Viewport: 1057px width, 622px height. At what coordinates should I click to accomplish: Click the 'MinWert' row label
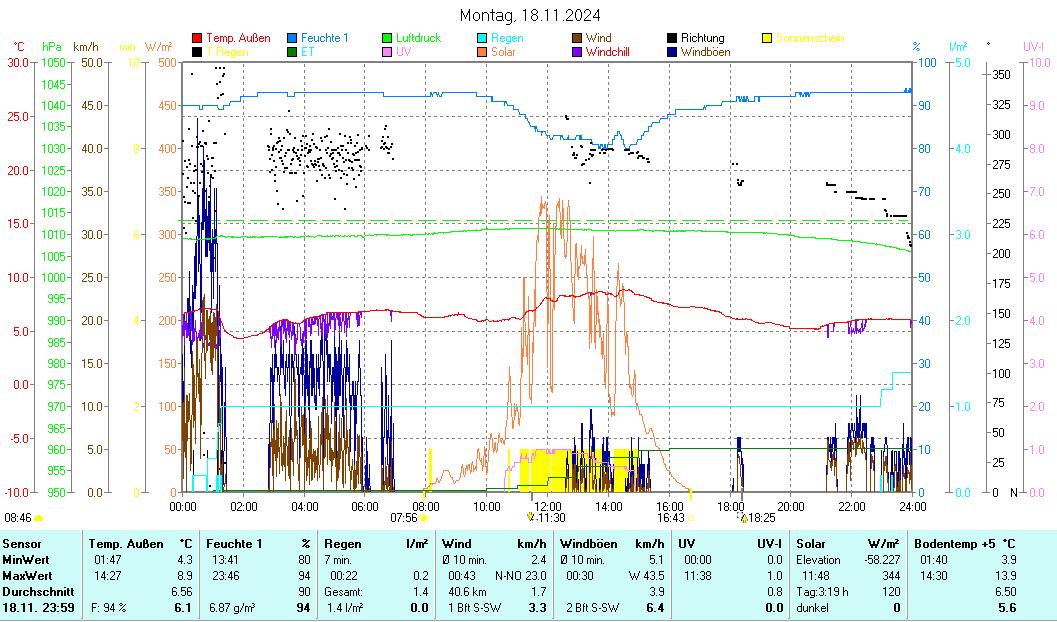26,560
